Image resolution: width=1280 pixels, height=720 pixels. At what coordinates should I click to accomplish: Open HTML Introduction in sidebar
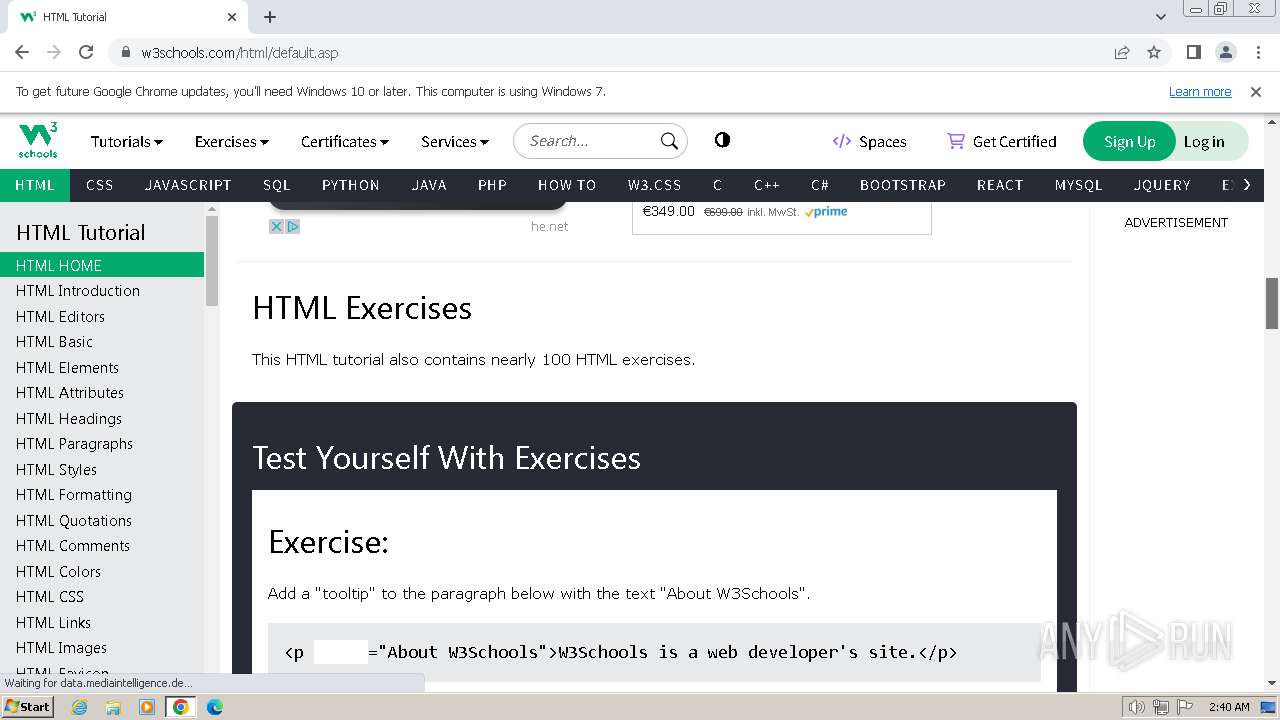(102, 290)
